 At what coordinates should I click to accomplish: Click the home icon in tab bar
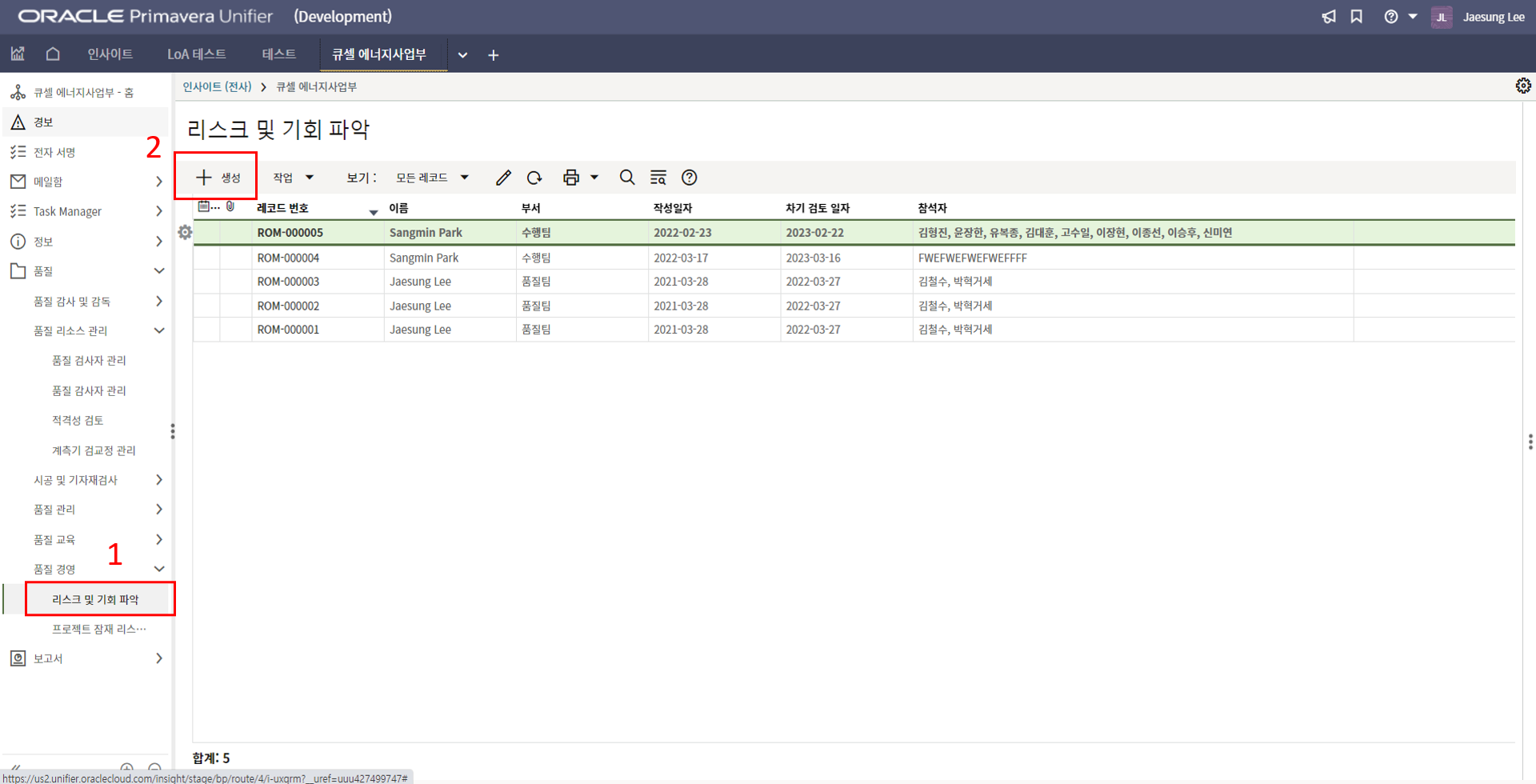(x=53, y=54)
